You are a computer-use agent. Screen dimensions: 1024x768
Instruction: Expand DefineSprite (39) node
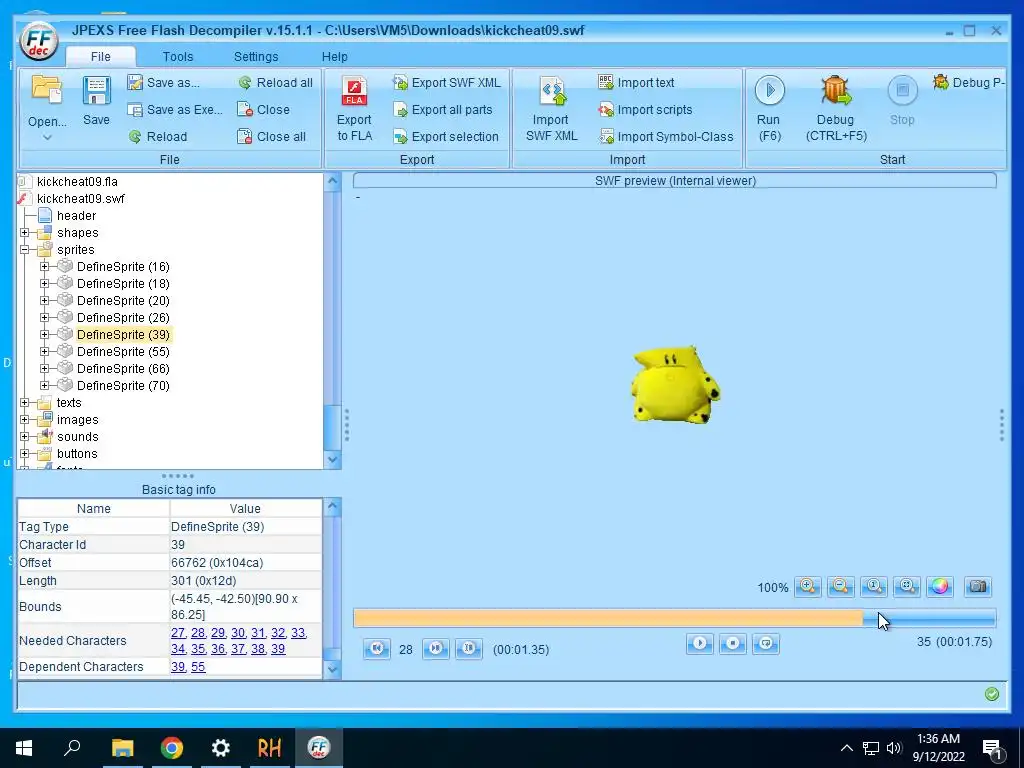click(x=44, y=335)
